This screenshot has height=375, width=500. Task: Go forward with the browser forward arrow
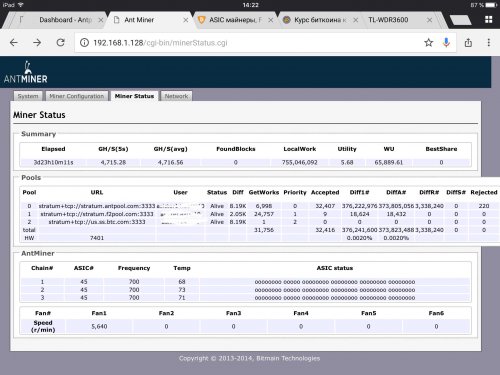pyautogui.click(x=37, y=43)
